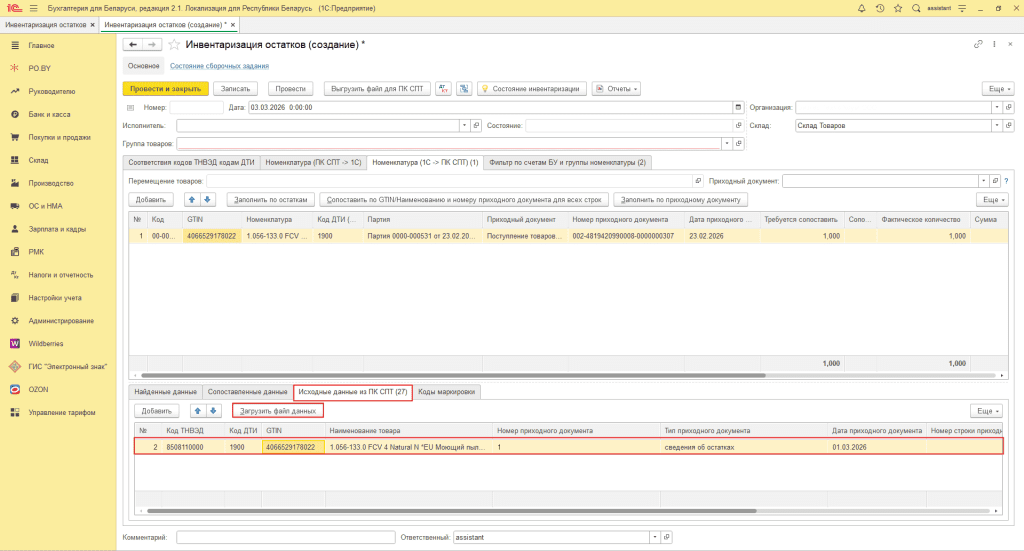Open Соответствия кодов ТНВЭД кодам ДТИ tab
Viewport: 1024px width, 551px height.
190,162
